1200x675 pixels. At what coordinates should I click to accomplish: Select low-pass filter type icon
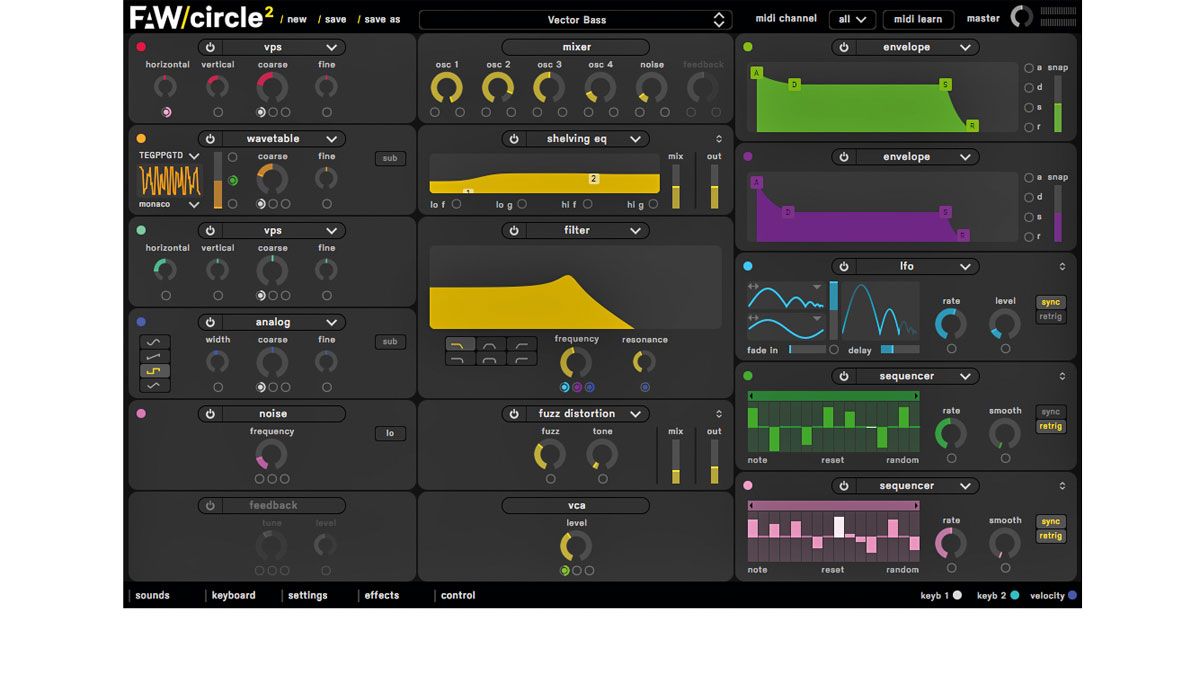click(x=460, y=345)
